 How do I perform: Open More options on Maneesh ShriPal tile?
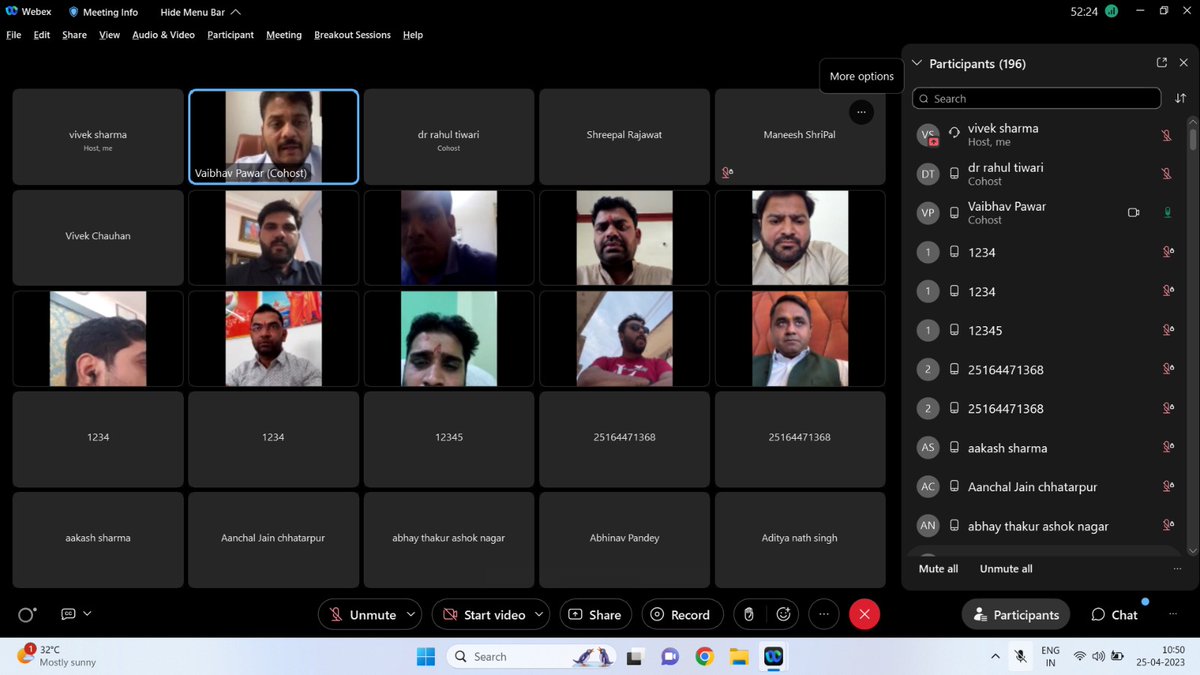click(x=861, y=112)
